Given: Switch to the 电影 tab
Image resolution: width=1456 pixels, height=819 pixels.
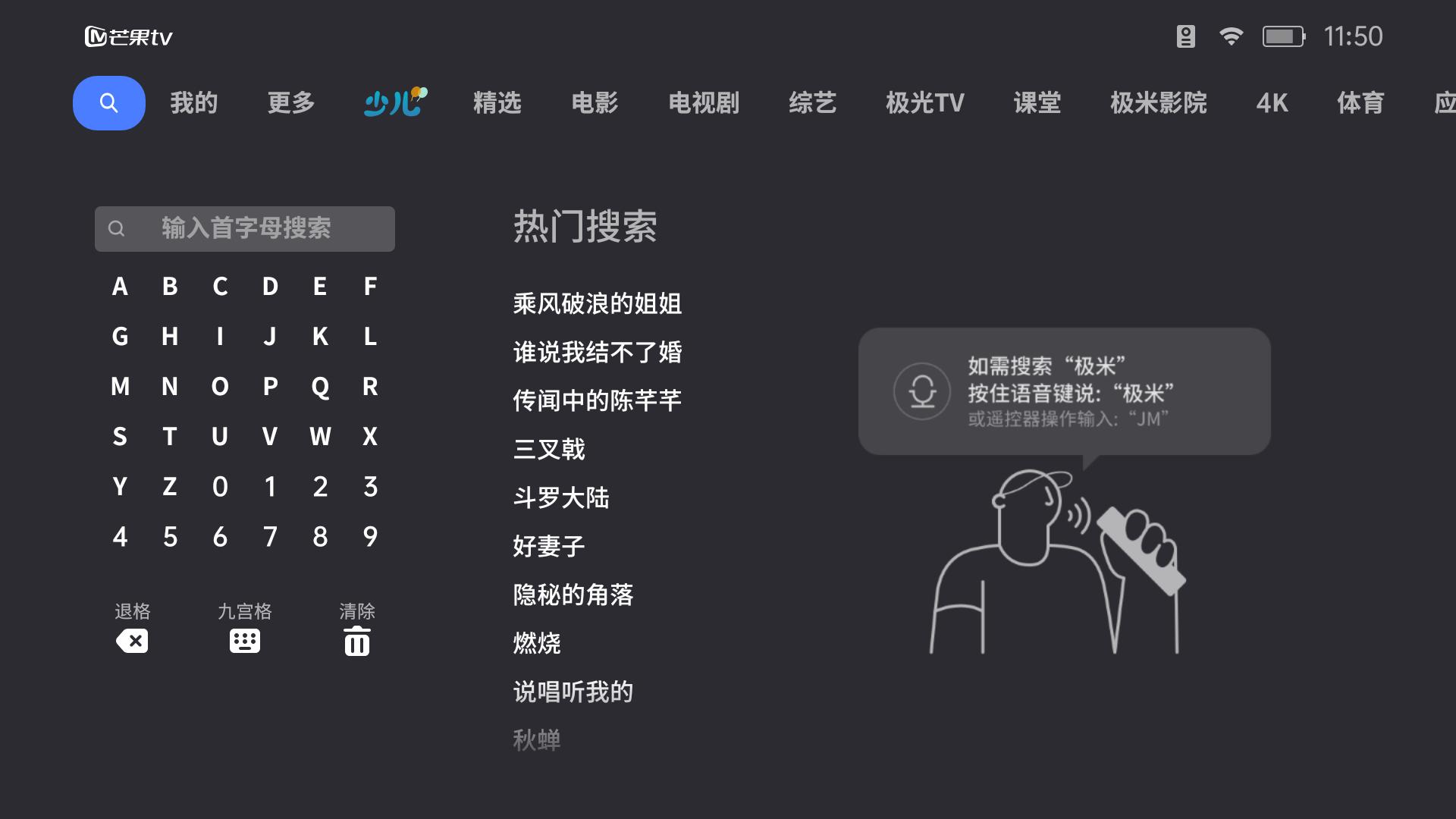Looking at the screenshot, I should [x=596, y=103].
